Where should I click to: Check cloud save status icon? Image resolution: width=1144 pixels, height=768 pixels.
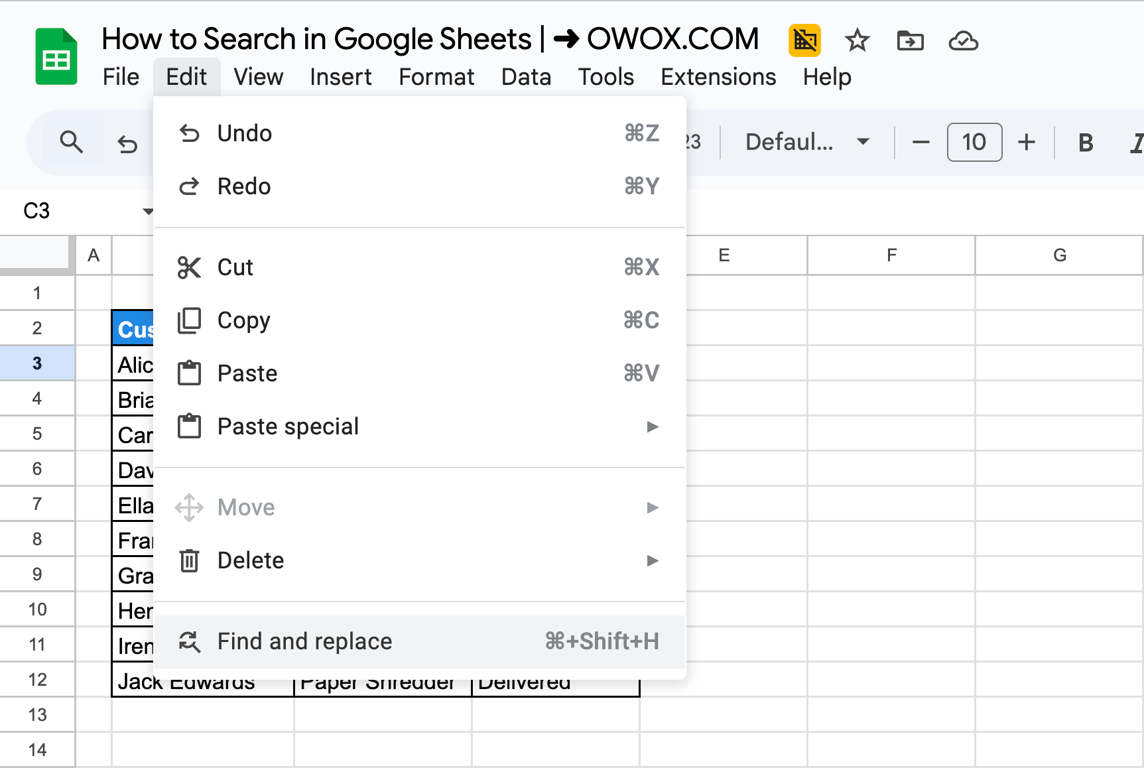963,41
